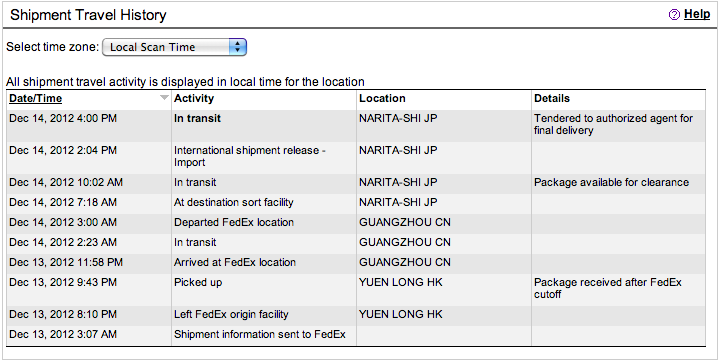Click the Date/Time sort direction triangle
This screenshot has height=361, width=719.
point(164,97)
